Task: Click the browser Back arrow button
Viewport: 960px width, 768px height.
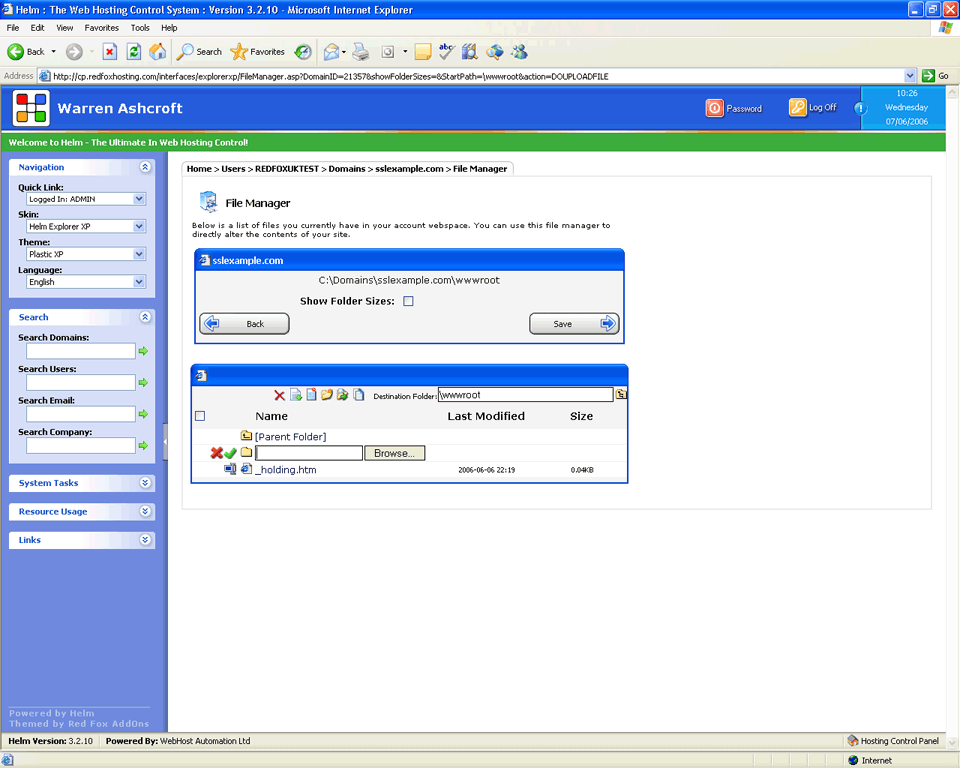Action: (25, 52)
